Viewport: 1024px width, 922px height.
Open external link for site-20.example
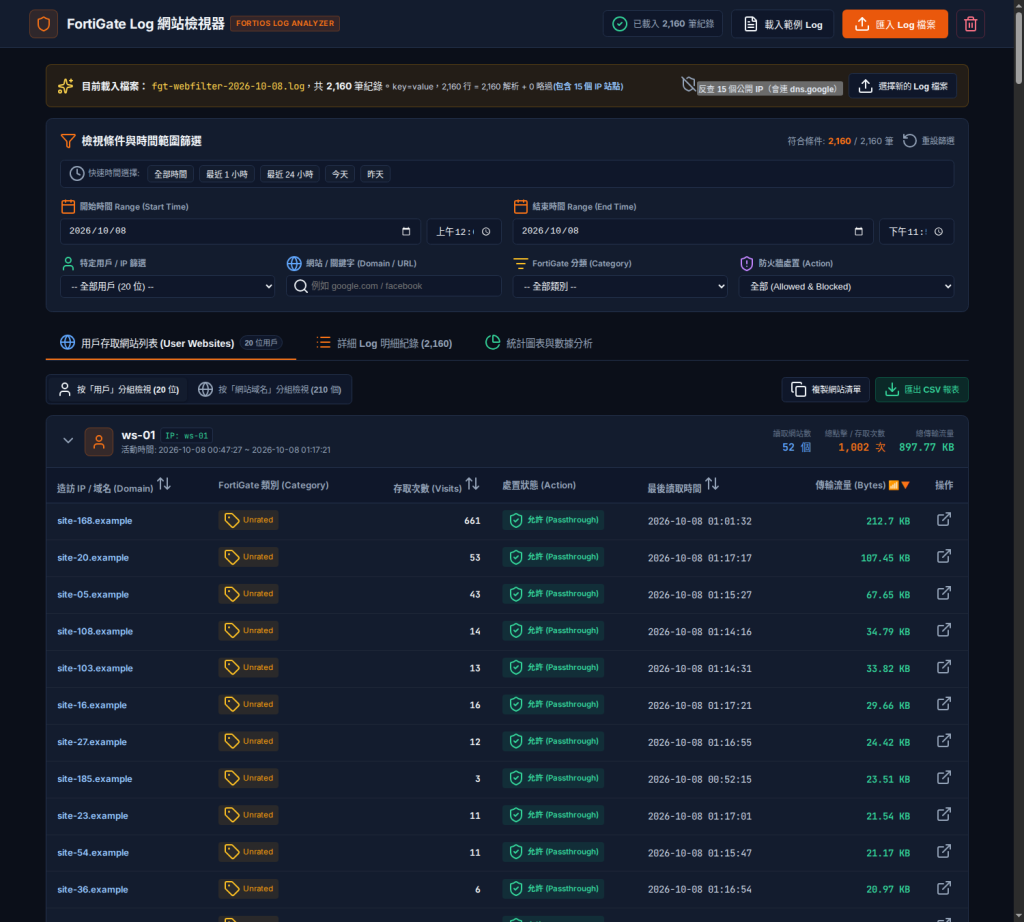pyautogui.click(x=944, y=556)
